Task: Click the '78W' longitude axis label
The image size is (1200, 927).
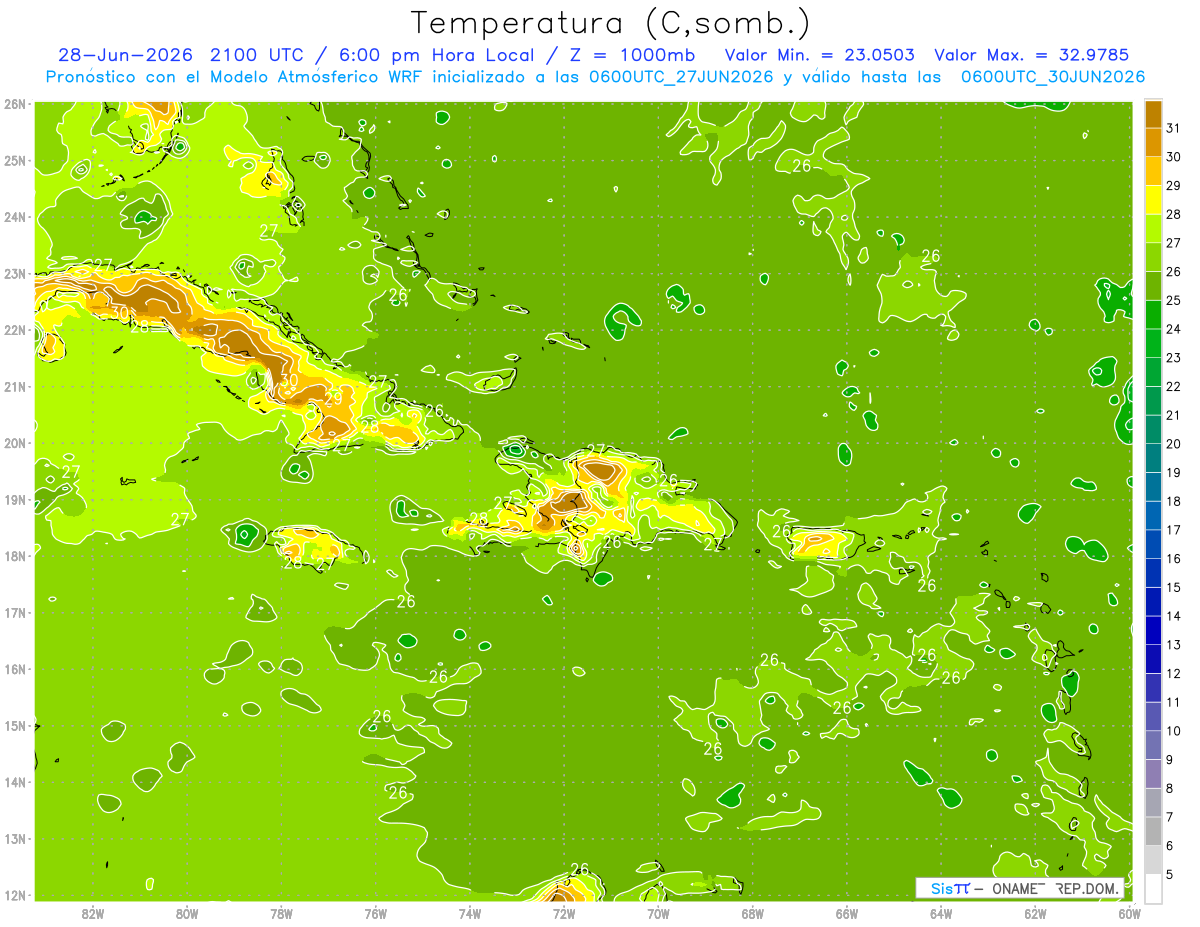Action: [281, 913]
